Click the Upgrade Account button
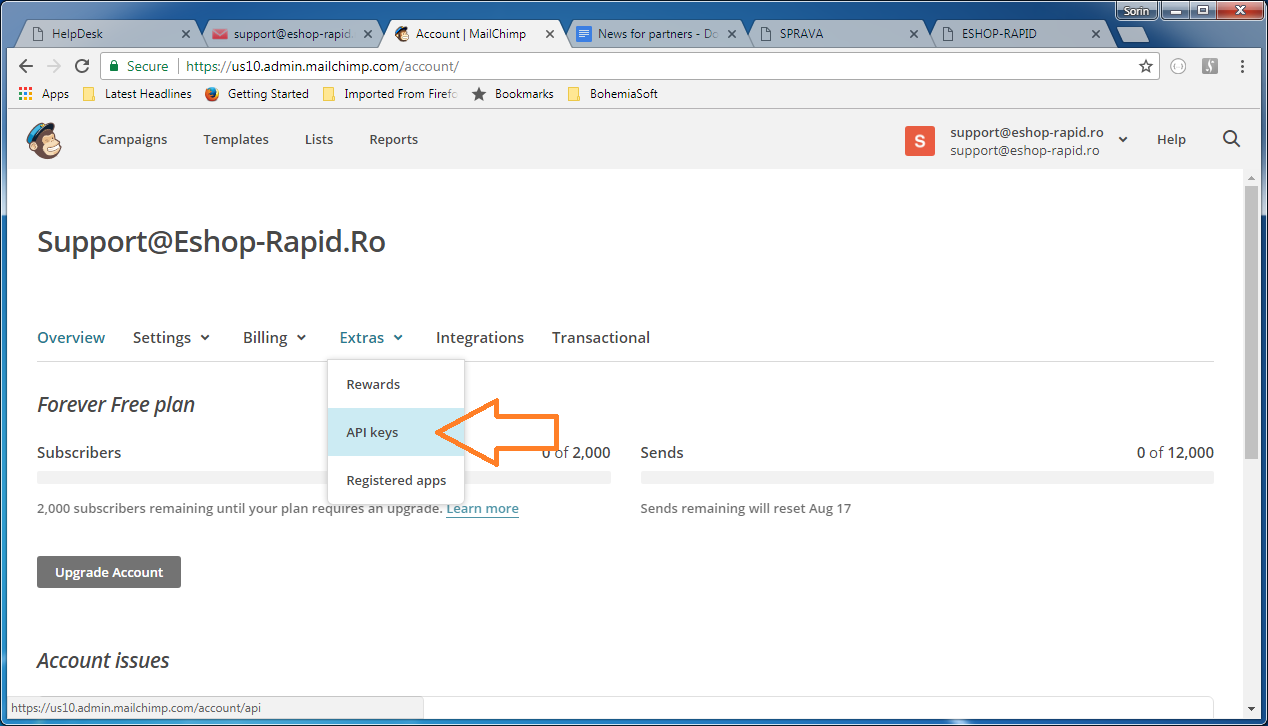 pos(109,572)
